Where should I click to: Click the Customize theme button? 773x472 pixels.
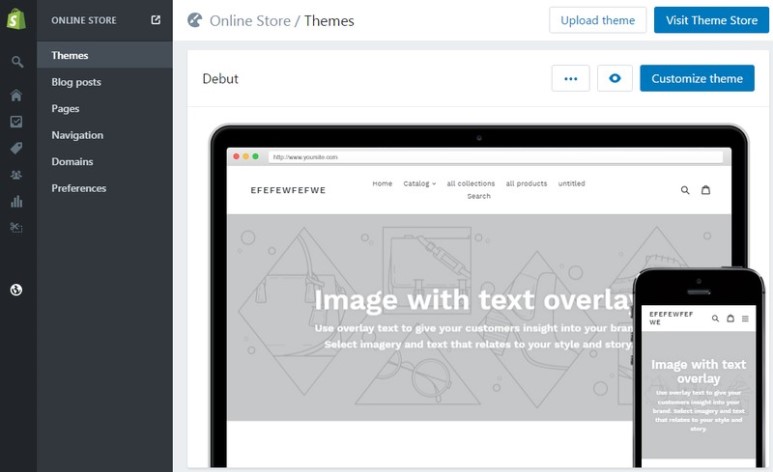click(697, 79)
